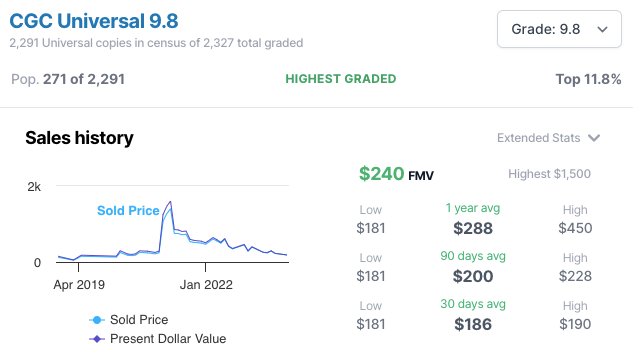This screenshot has height=362, width=633.
Task: Click the blue Sold Price legend marker
Action: click(97, 320)
